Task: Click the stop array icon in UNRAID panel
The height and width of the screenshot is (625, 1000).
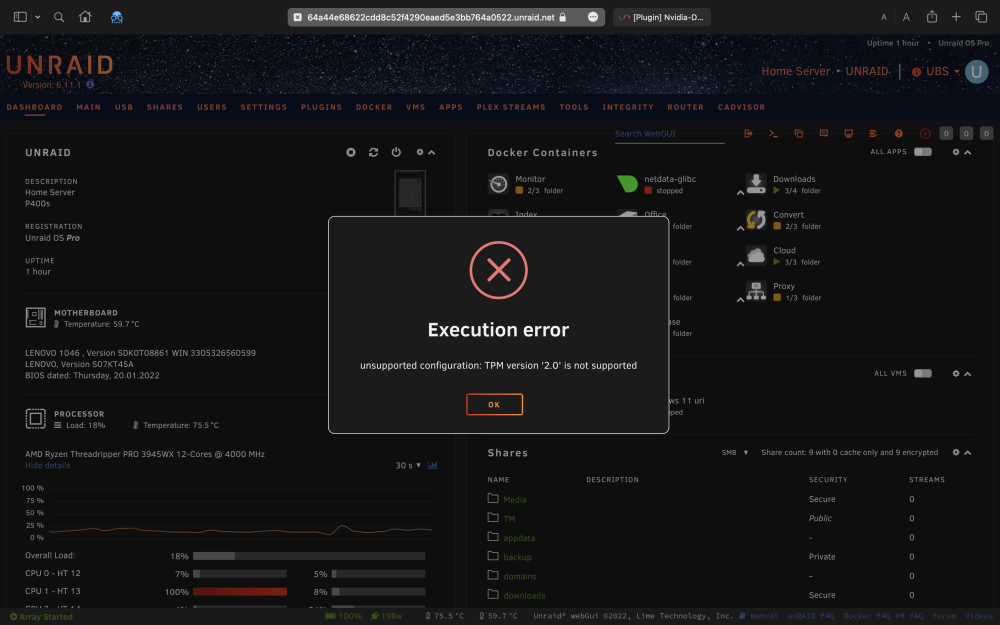Action: point(351,152)
